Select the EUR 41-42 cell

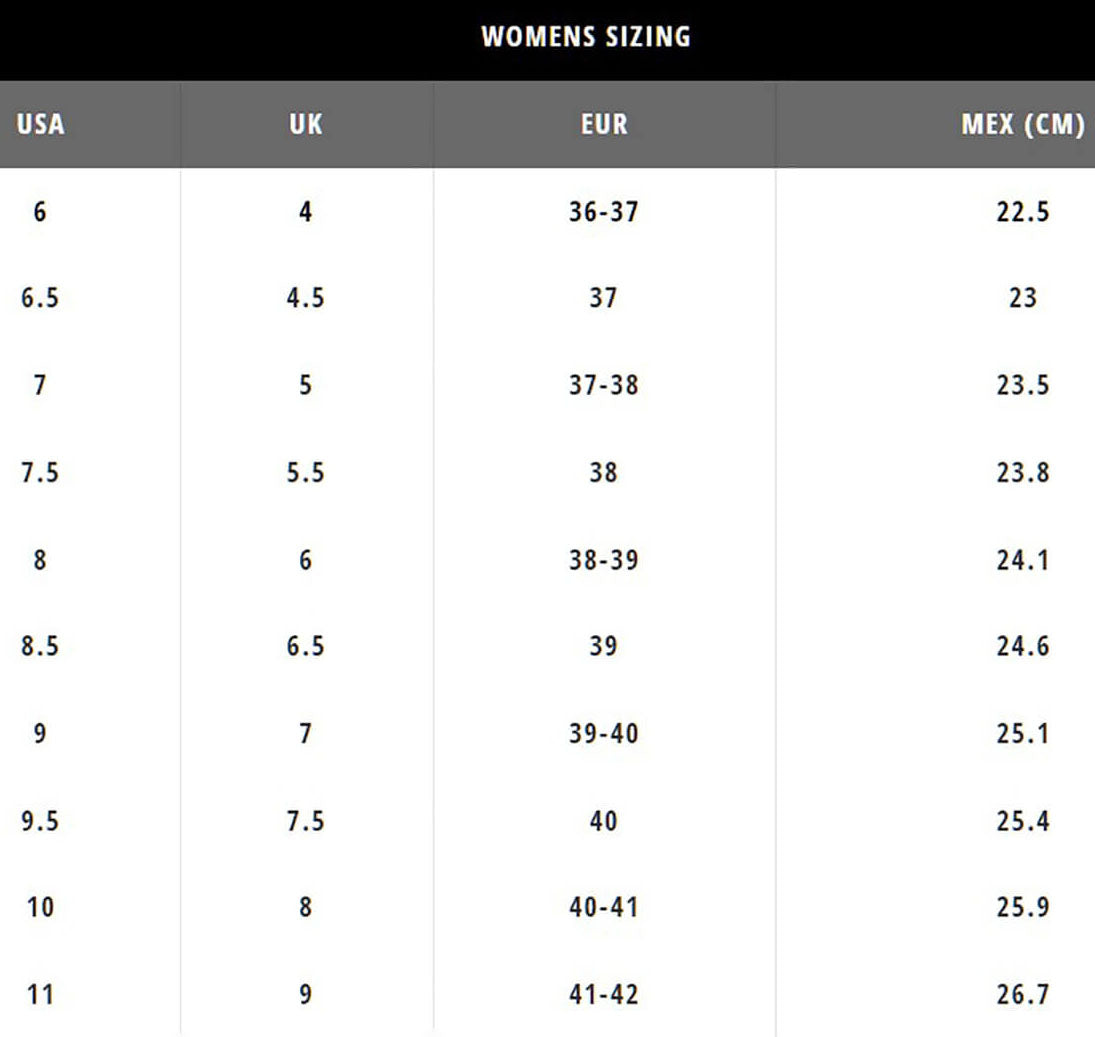tap(603, 995)
